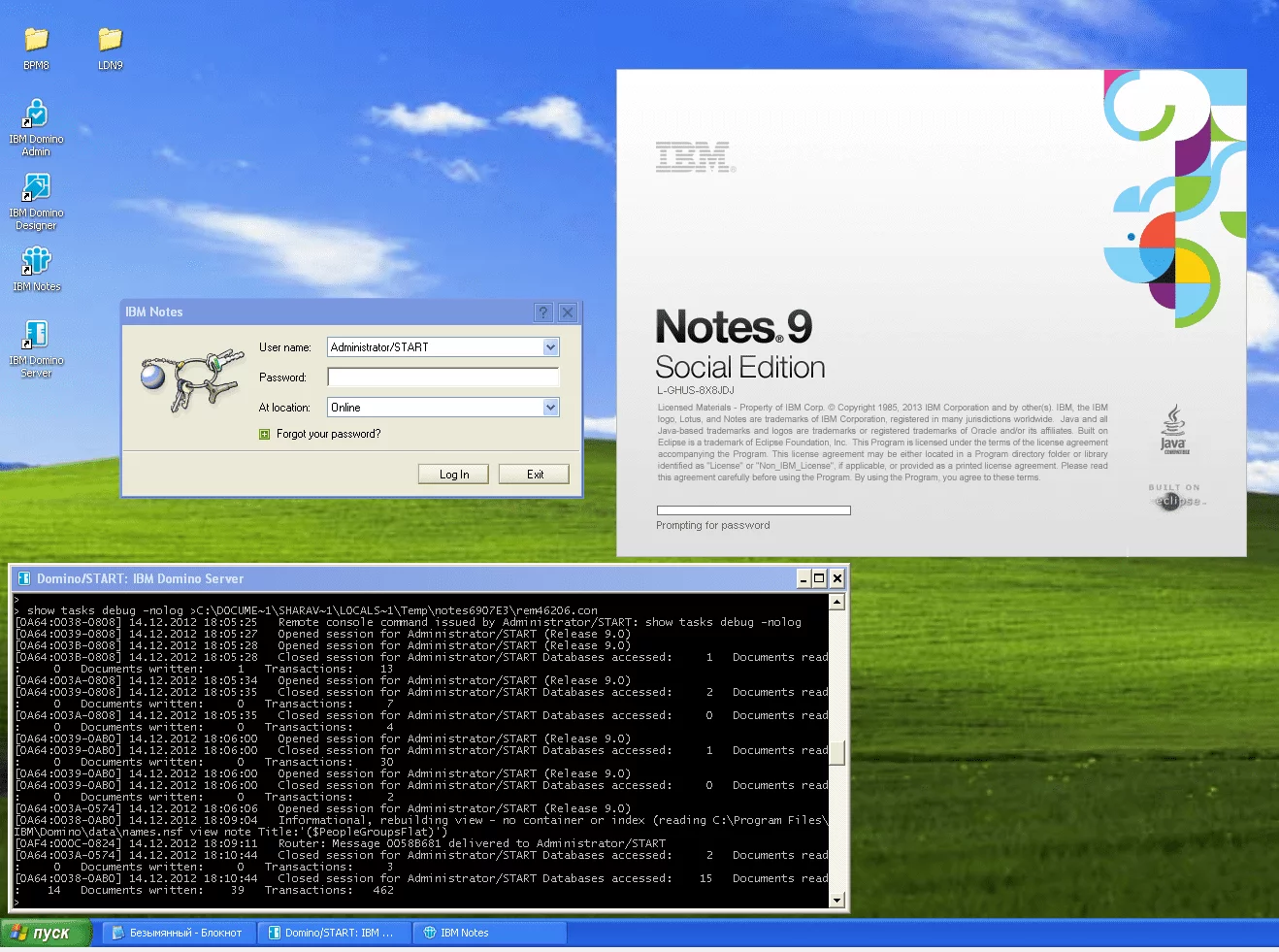Launch IBM Domino Admin shortcut
Screen dimensions: 1279x952
(36, 115)
